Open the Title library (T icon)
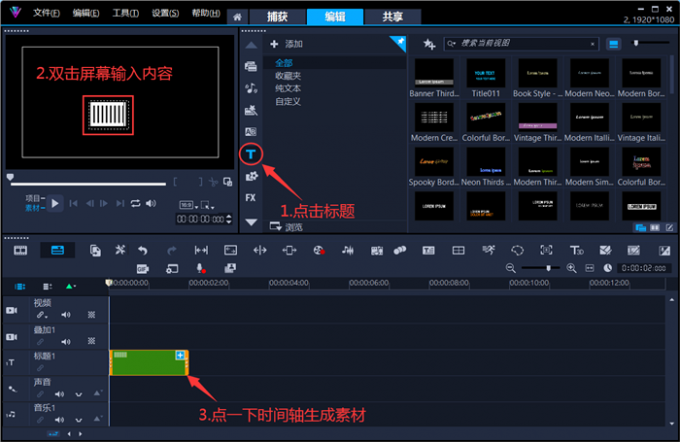The image size is (680, 442). point(251,154)
